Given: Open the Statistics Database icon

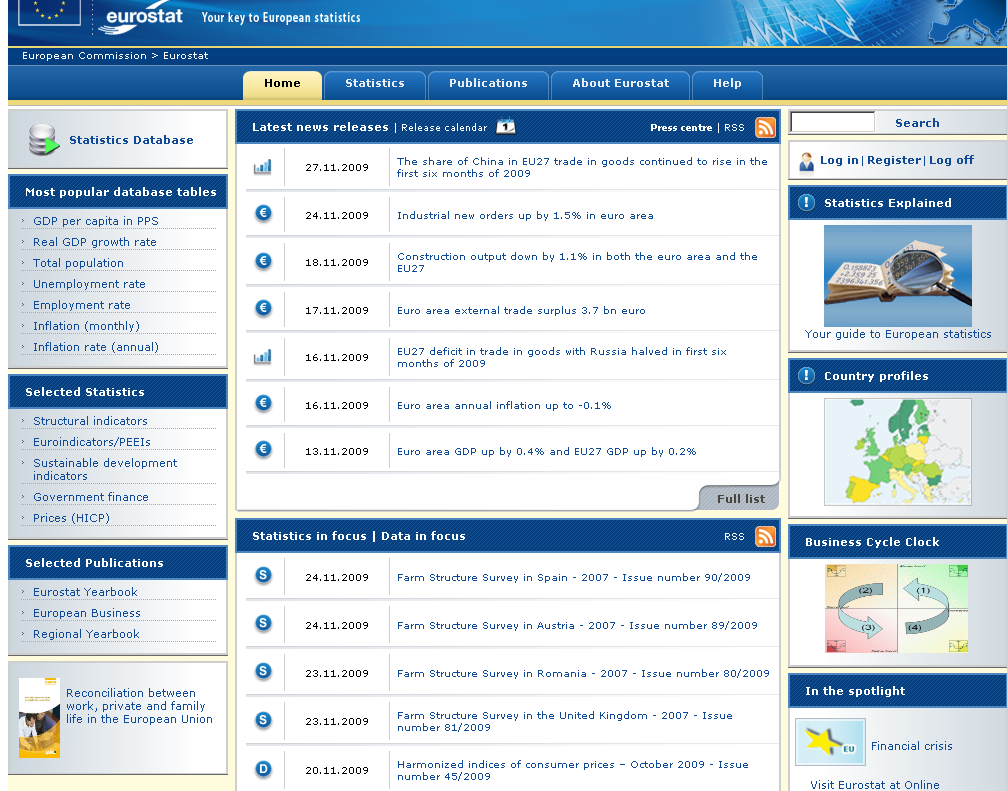Looking at the screenshot, I should pyautogui.click(x=44, y=139).
